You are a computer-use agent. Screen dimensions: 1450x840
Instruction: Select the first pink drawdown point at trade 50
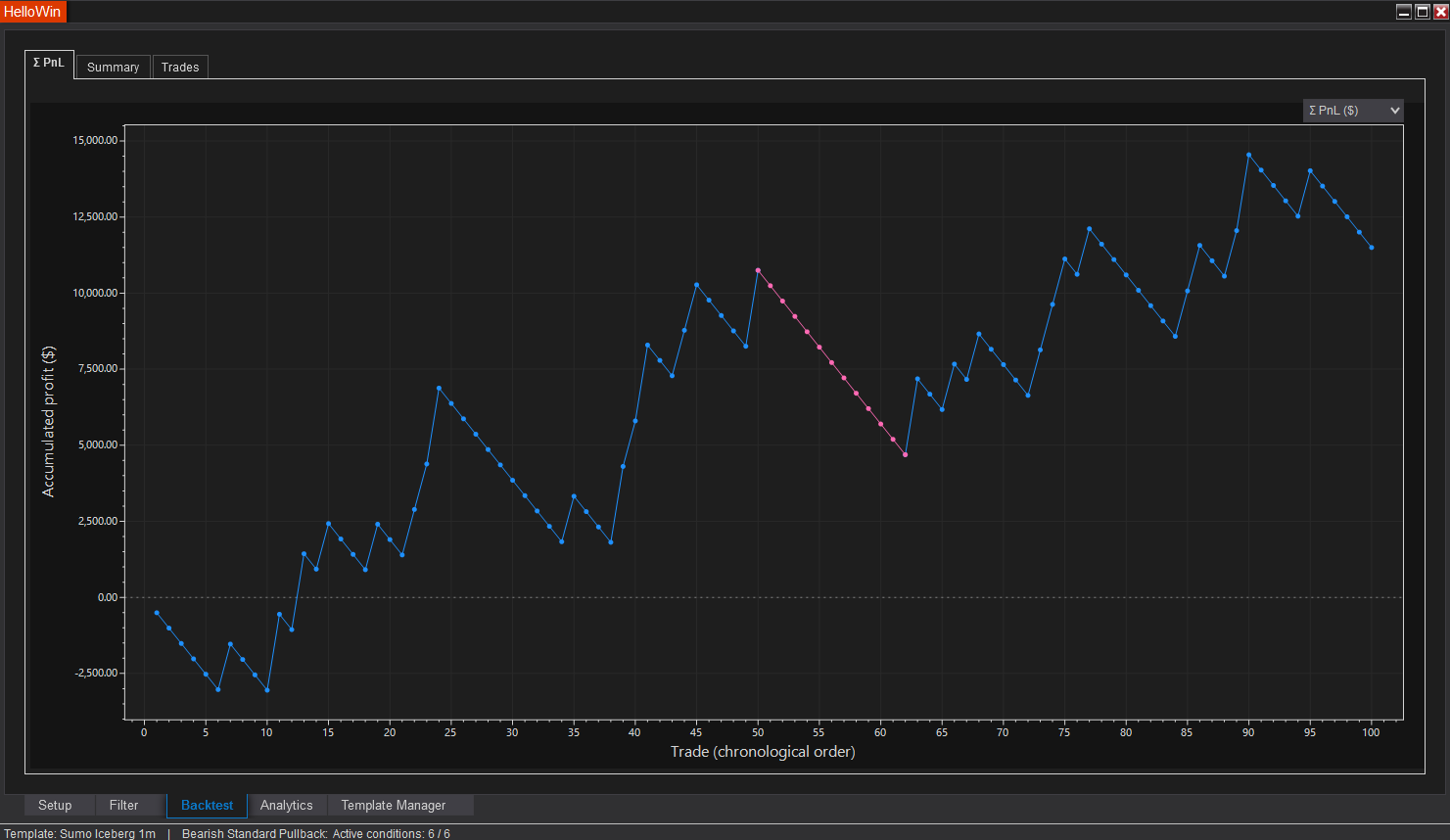[758, 270]
